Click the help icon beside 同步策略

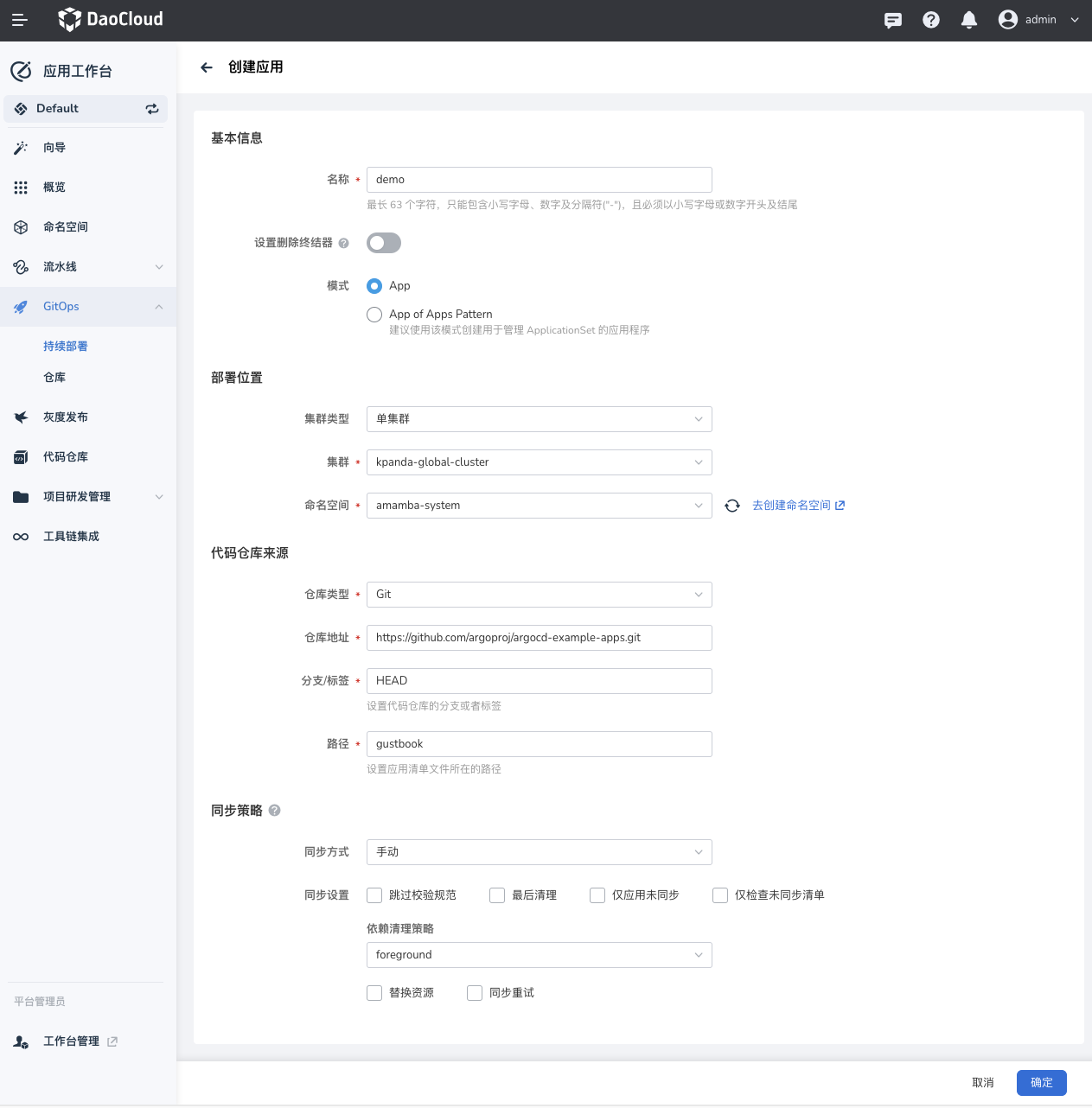[275, 811]
